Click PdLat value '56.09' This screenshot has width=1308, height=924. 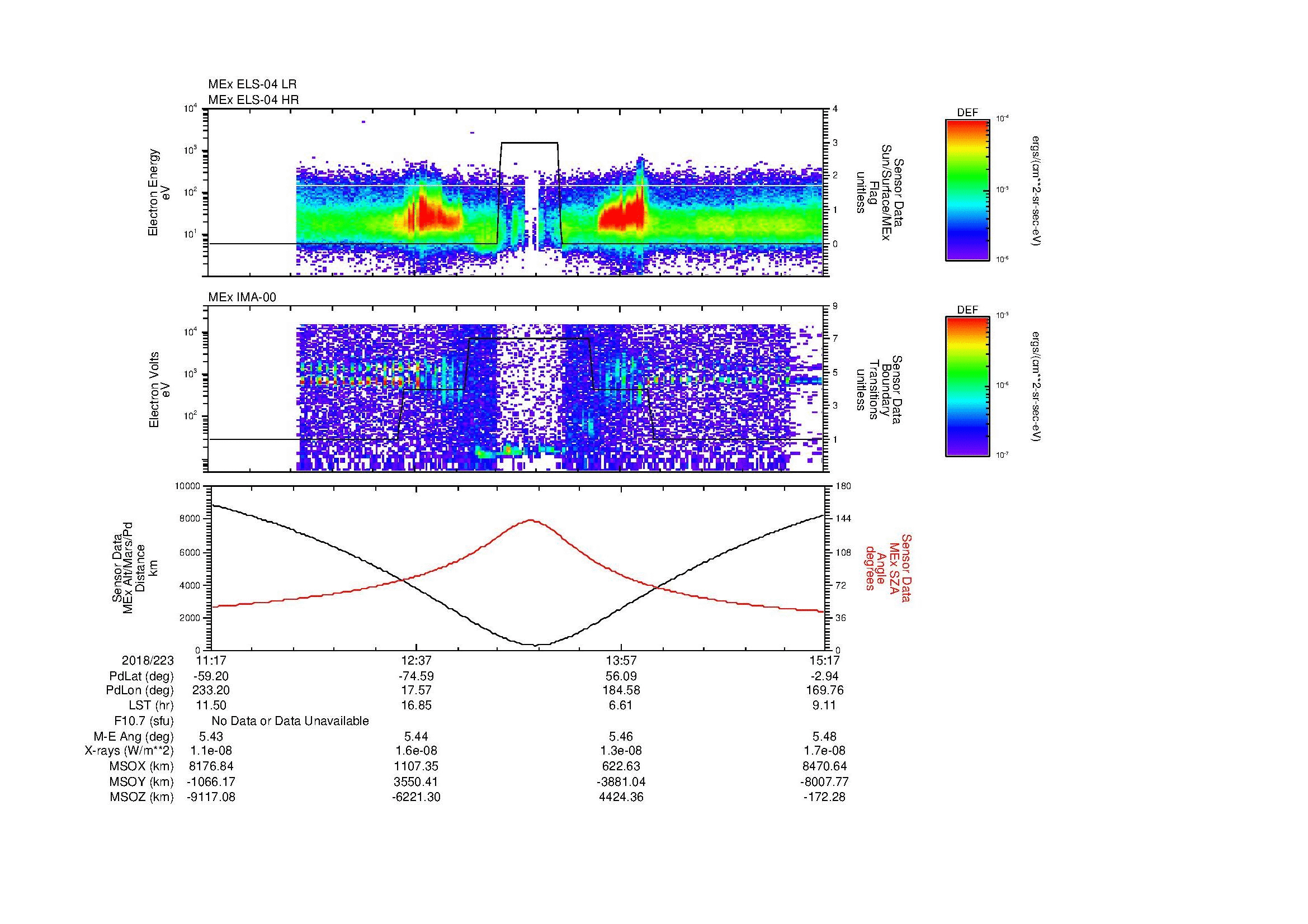click(621, 676)
